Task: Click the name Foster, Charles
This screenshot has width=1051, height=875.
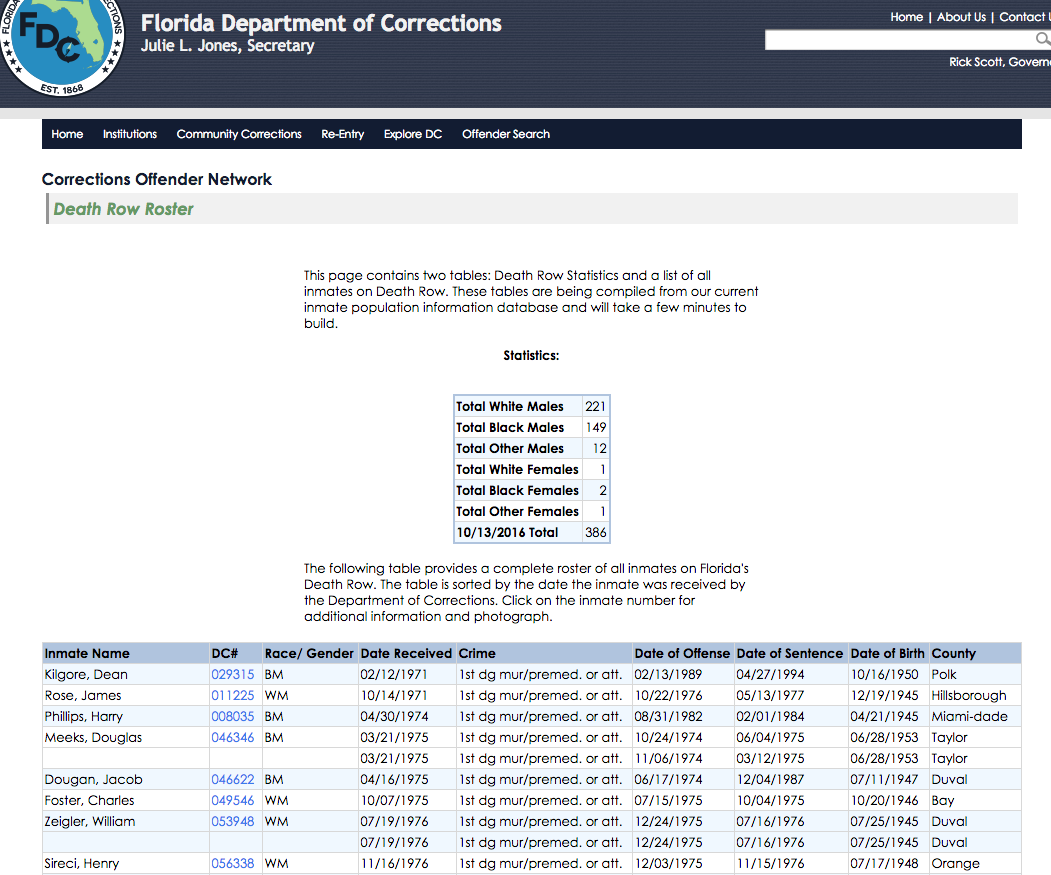Action: (89, 801)
